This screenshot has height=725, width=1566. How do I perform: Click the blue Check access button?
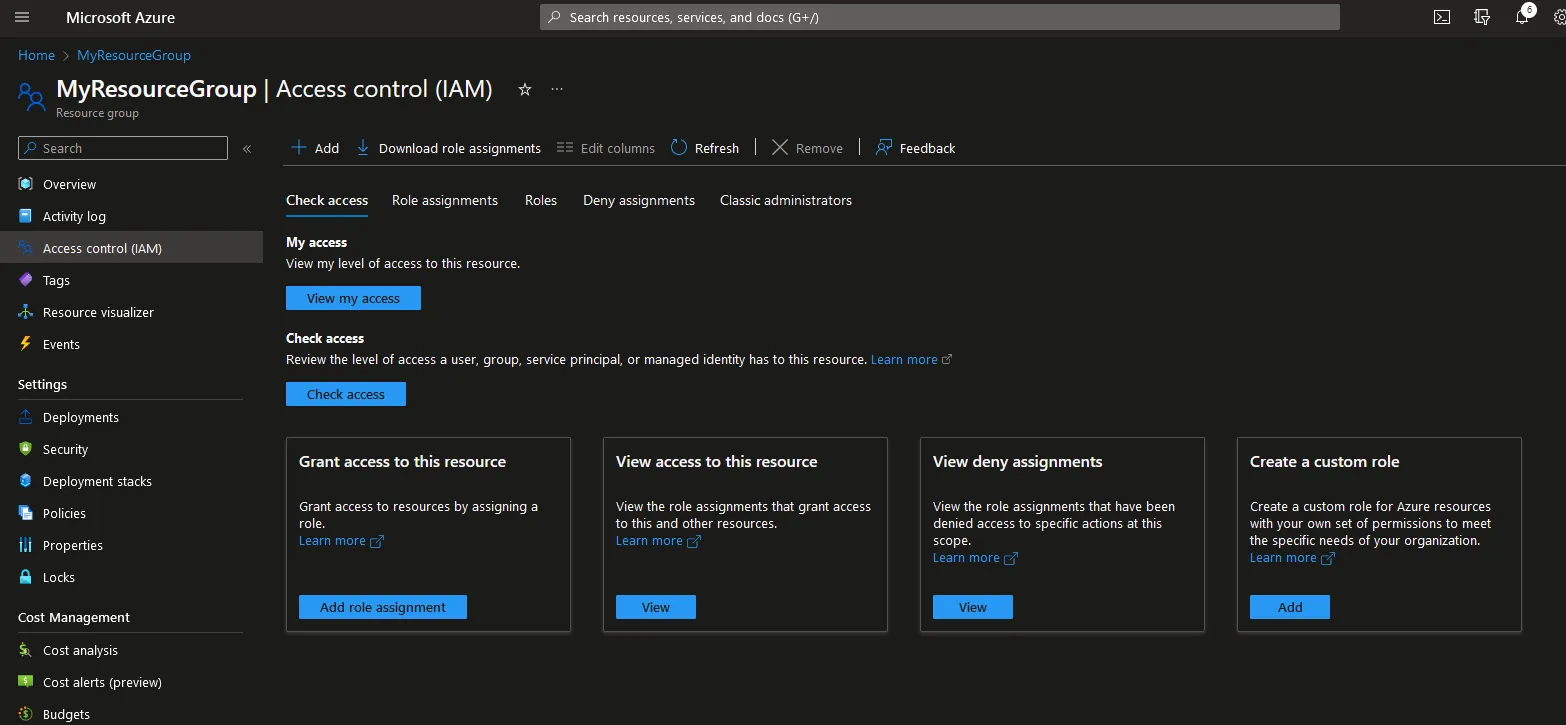346,394
